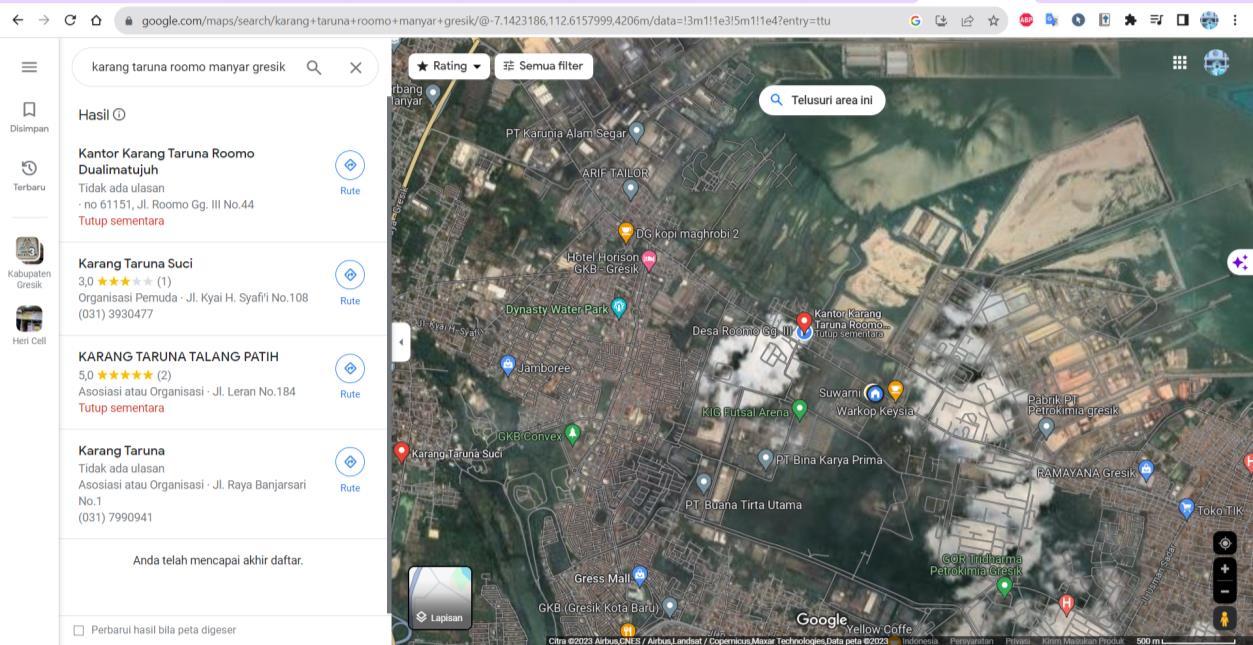Screen dimensions: 1253x645
Task: Click the my location button
Action: (x=1224, y=543)
